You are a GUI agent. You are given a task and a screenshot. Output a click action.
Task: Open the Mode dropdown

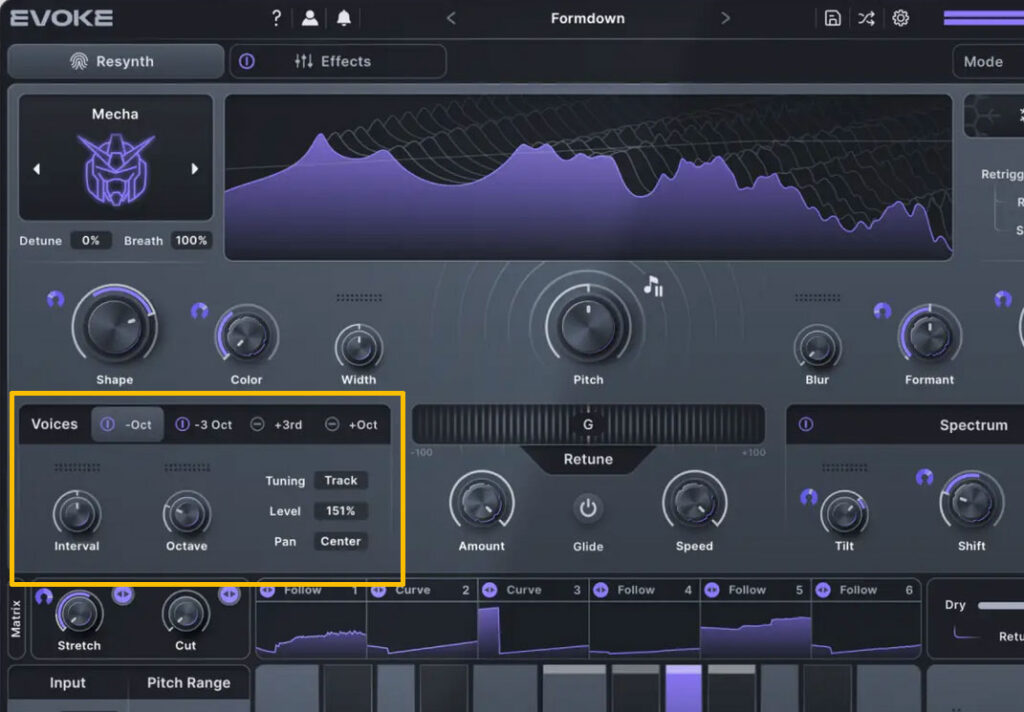tap(987, 61)
